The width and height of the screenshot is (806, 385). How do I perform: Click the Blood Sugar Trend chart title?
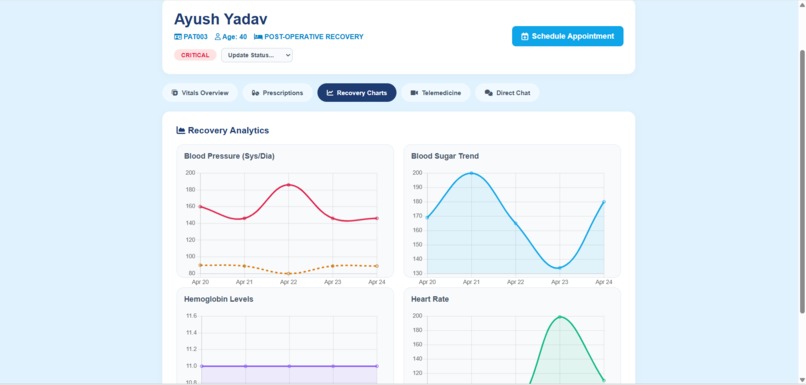click(x=445, y=156)
